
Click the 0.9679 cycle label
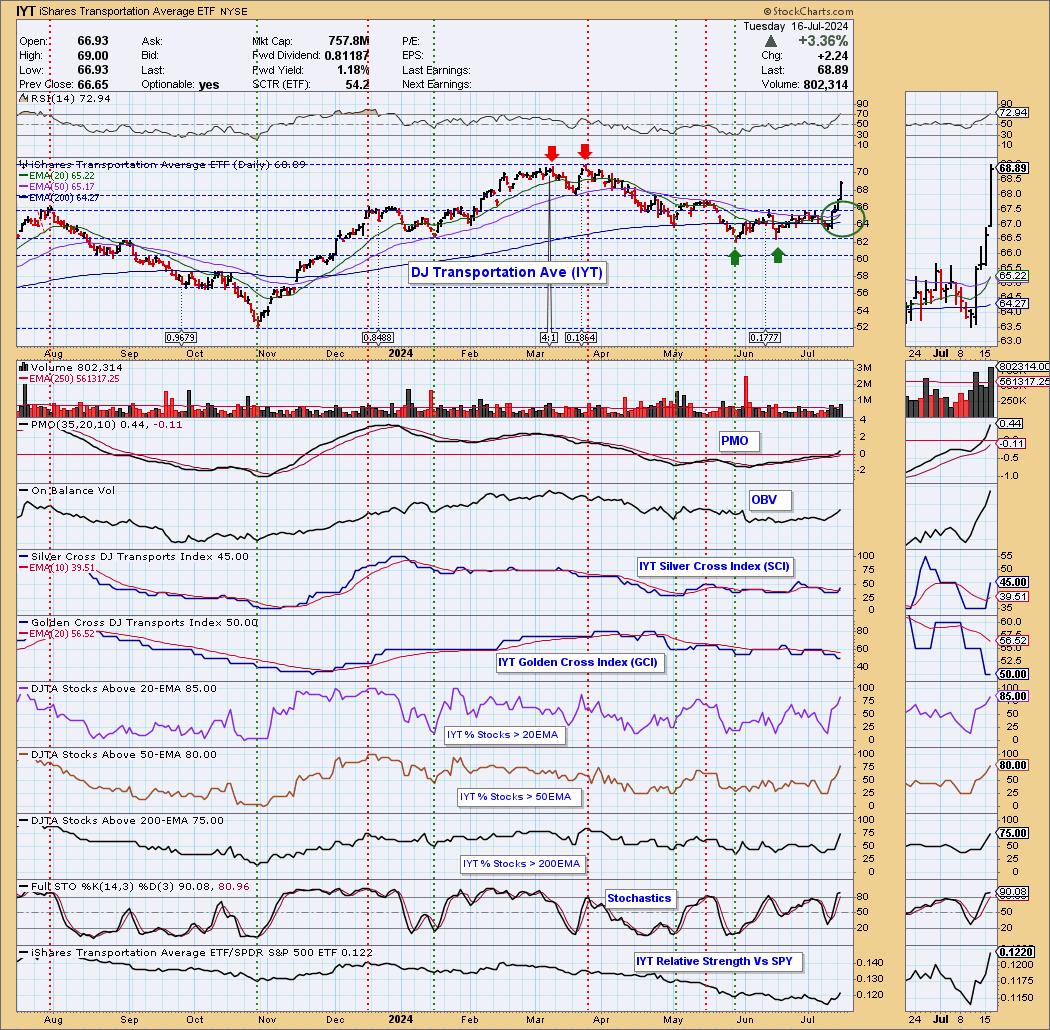coord(181,338)
